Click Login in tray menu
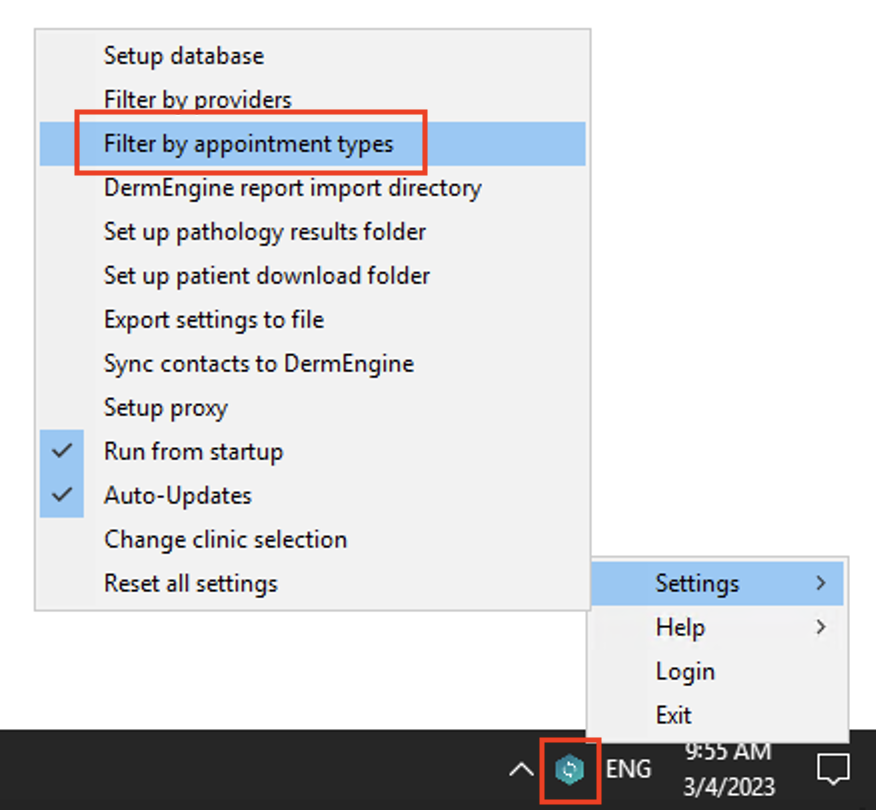 click(685, 671)
